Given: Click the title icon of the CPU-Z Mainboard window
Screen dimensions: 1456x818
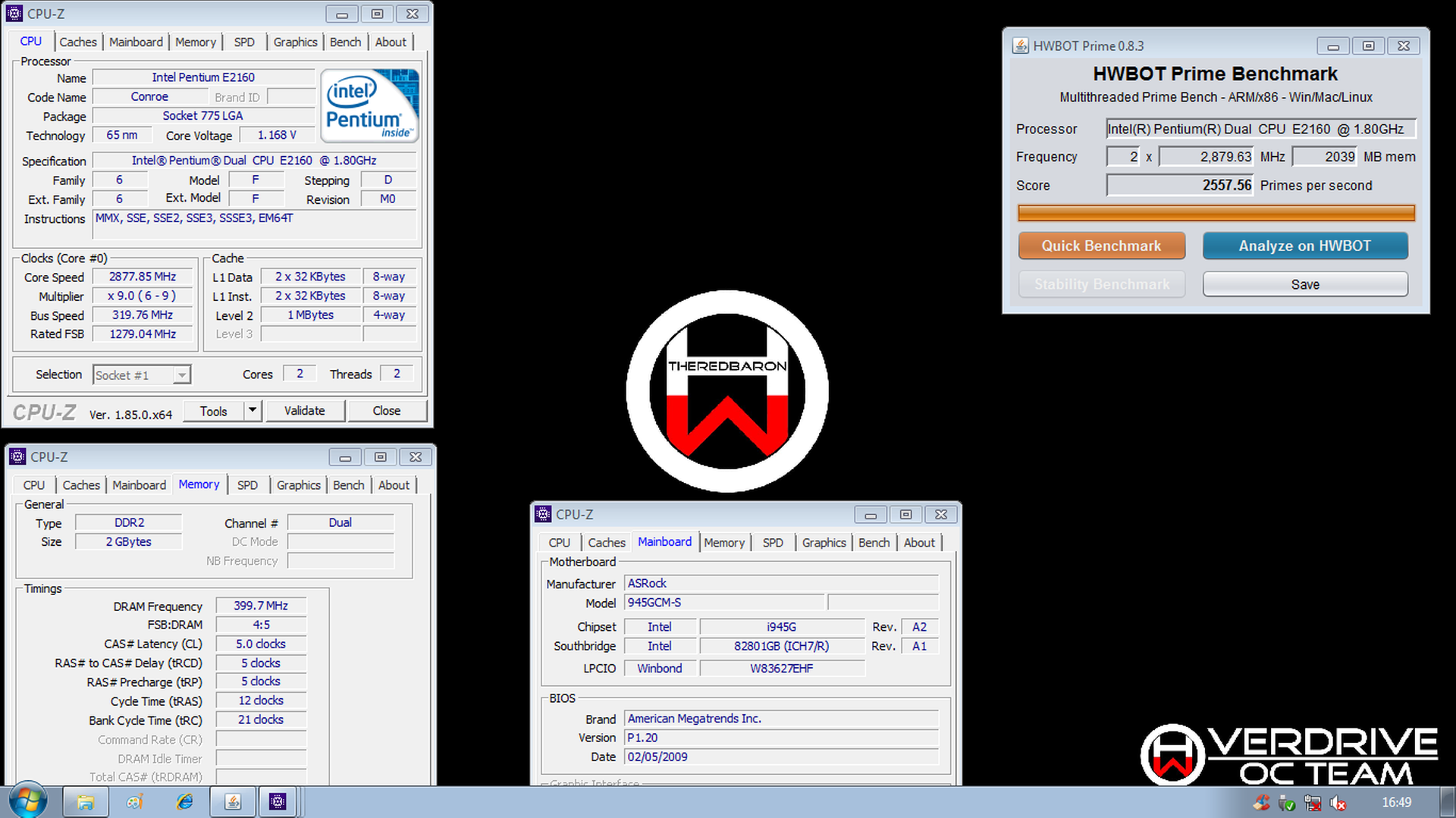Looking at the screenshot, I should [543, 514].
